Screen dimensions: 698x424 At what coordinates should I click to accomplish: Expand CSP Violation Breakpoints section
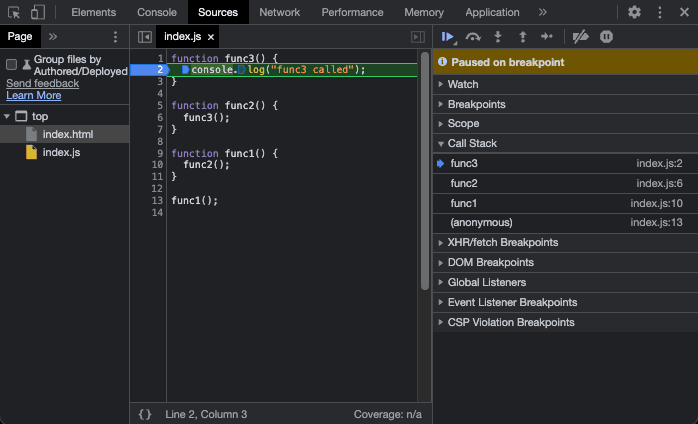pos(565,322)
